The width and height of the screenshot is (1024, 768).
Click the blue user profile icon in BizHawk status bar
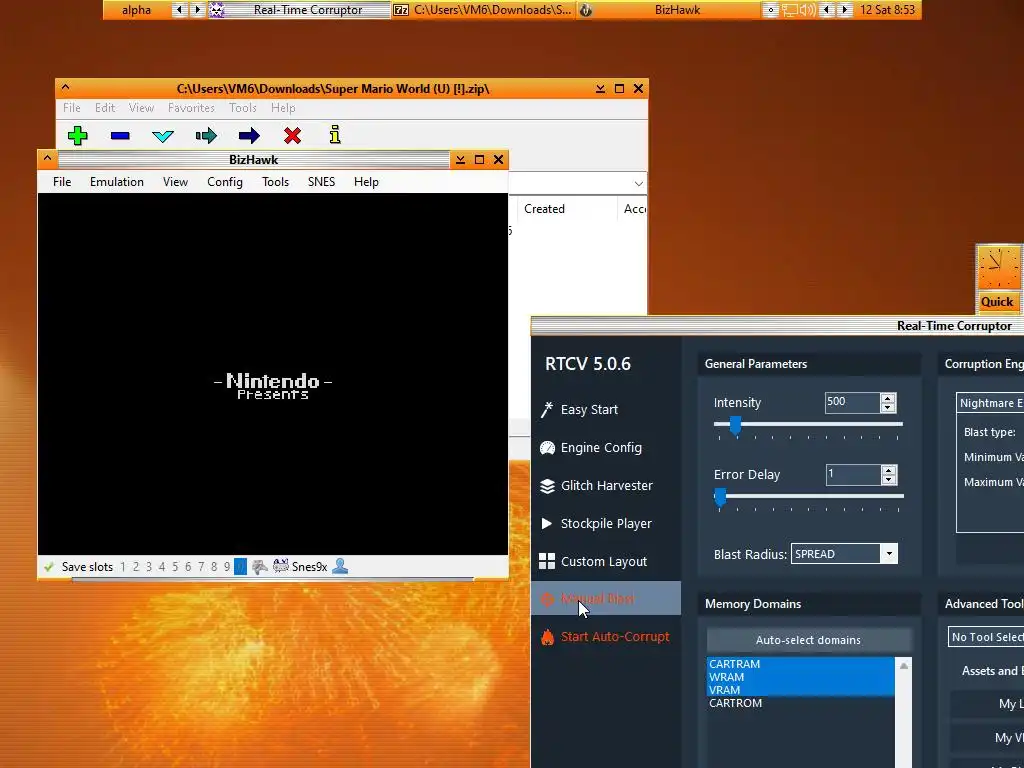click(x=340, y=566)
